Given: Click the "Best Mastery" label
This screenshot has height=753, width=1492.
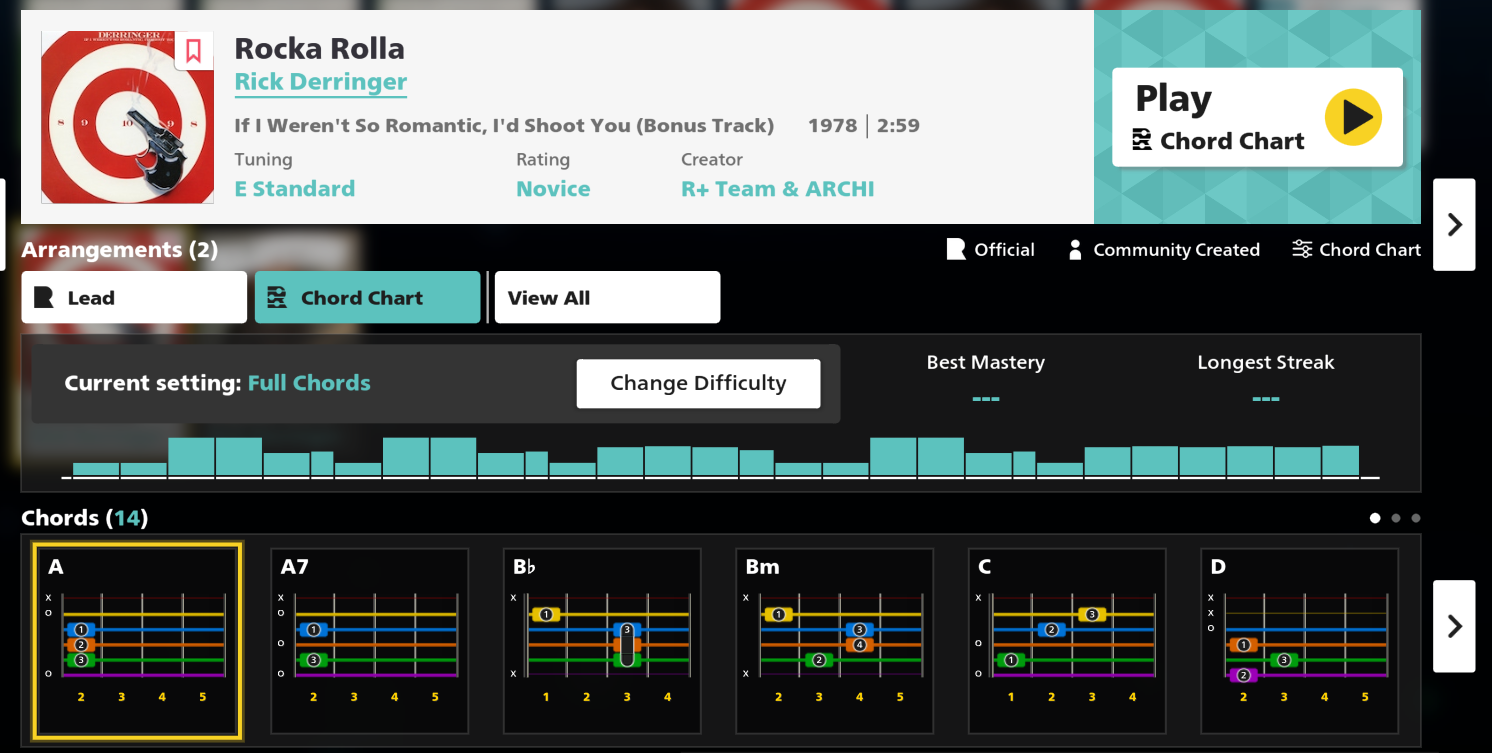Looking at the screenshot, I should [985, 362].
